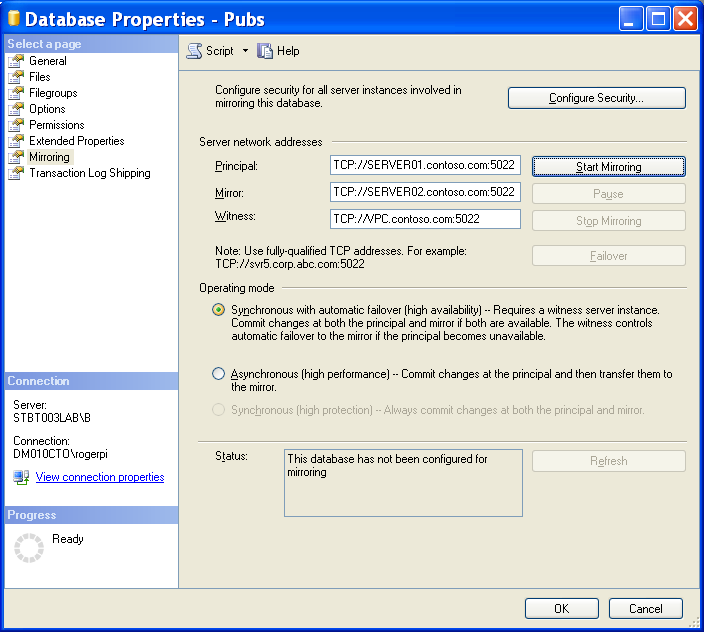The image size is (704, 632).
Task: Click the Transaction Log Shipping page icon
Action: coord(15,173)
